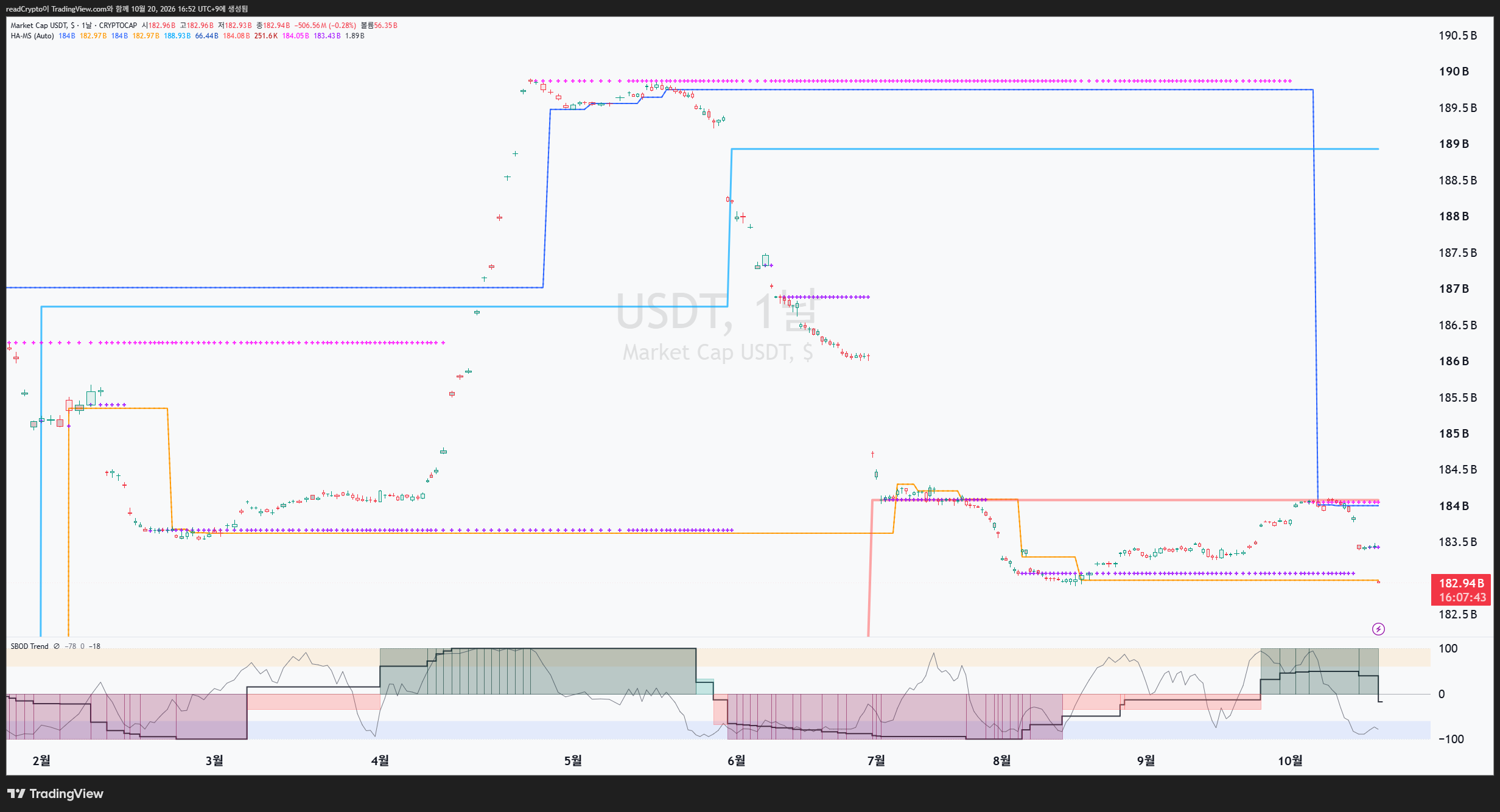
Task: Click the SBOD Trend circle-slash icon
Action: point(57,646)
